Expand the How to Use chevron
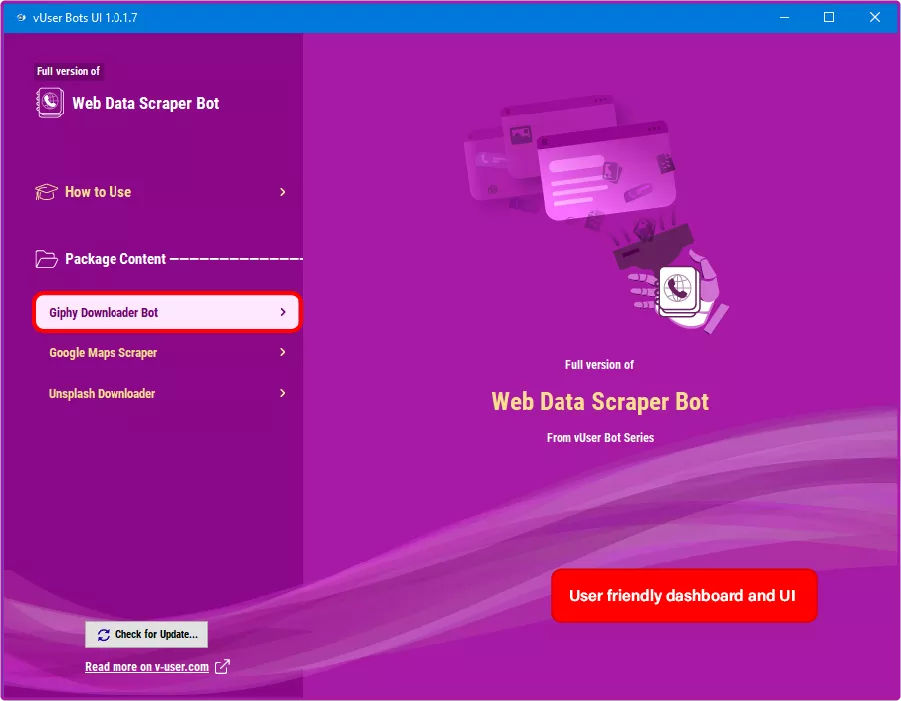This screenshot has height=701, width=901. [x=283, y=192]
